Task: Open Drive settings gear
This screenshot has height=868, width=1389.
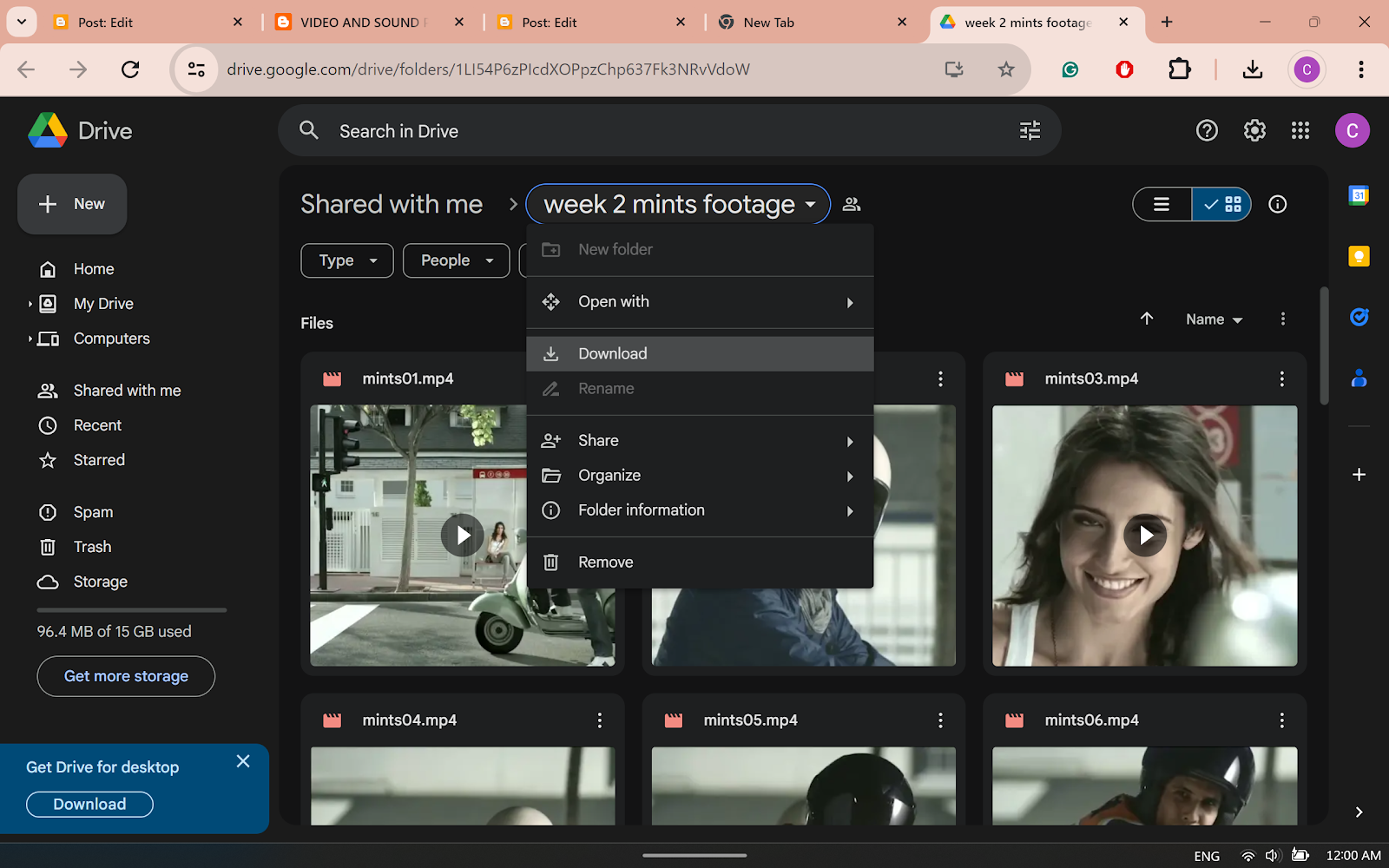Action: click(1254, 131)
